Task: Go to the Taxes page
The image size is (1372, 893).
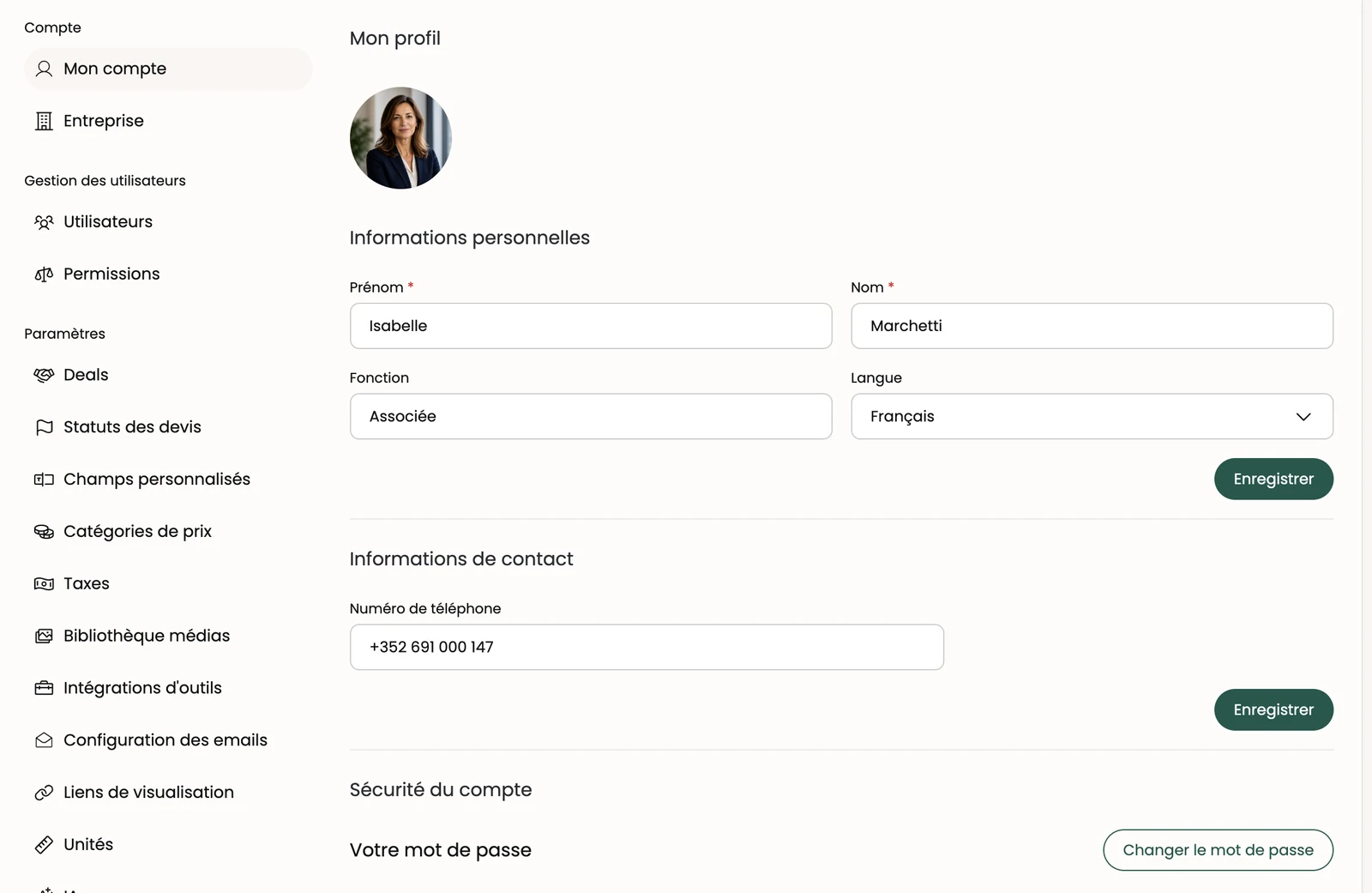Action: (x=168, y=584)
